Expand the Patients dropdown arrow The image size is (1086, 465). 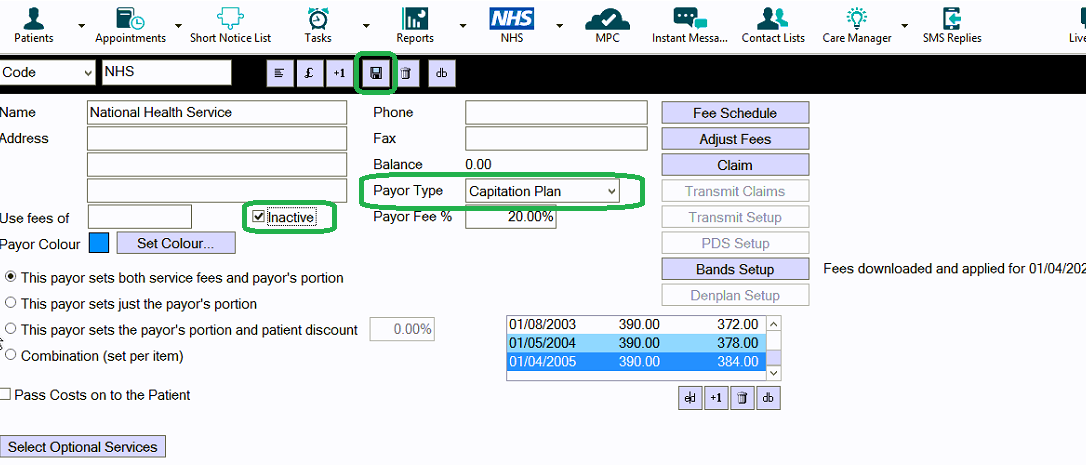[x=82, y=26]
